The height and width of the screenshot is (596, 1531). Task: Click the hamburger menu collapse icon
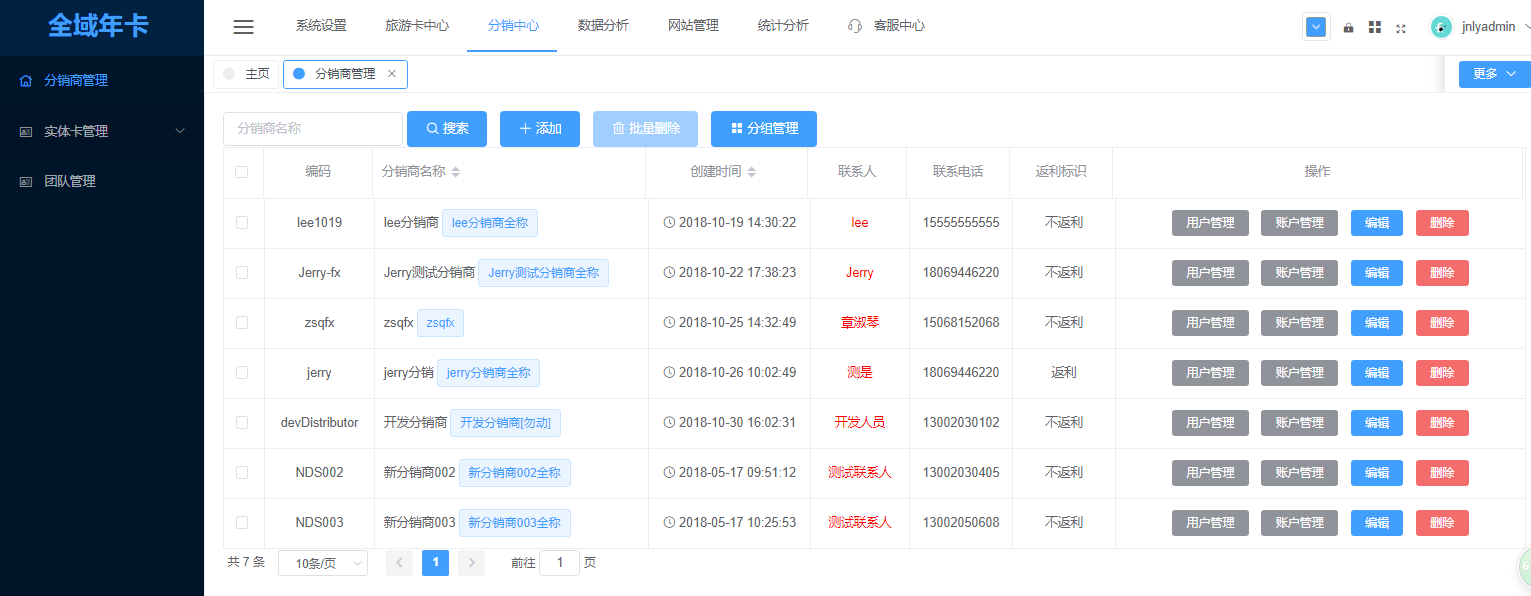[243, 27]
